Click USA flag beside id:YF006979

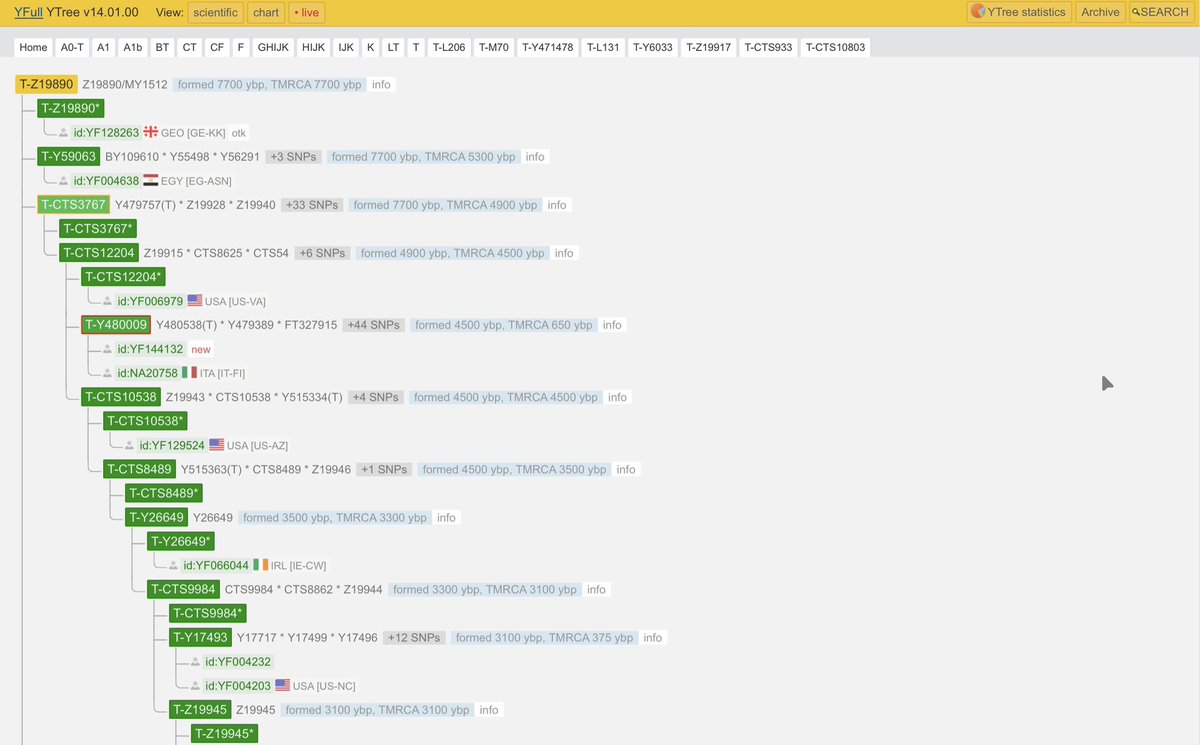[195, 301]
